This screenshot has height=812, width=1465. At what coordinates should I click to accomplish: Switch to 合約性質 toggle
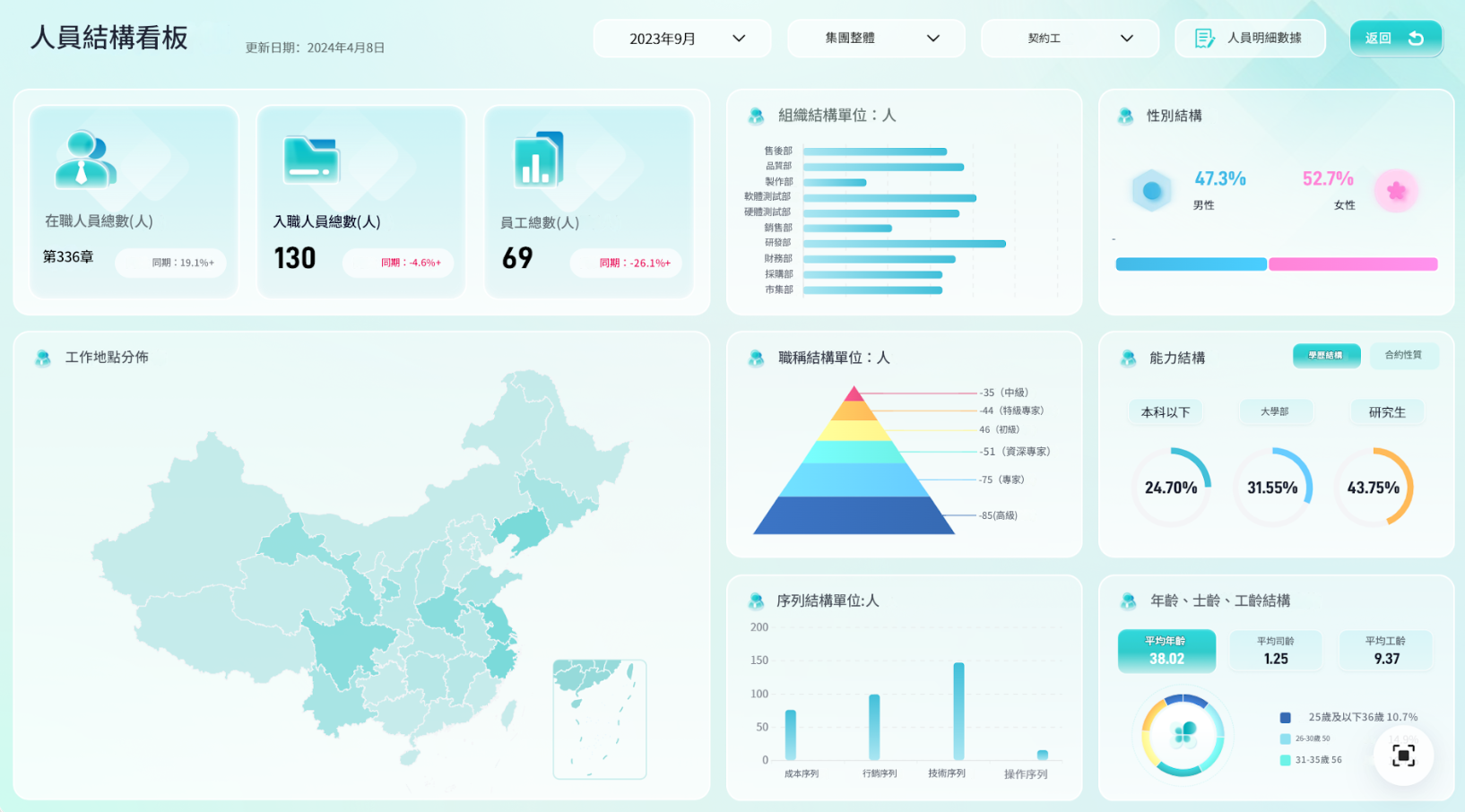pyautogui.click(x=1403, y=356)
